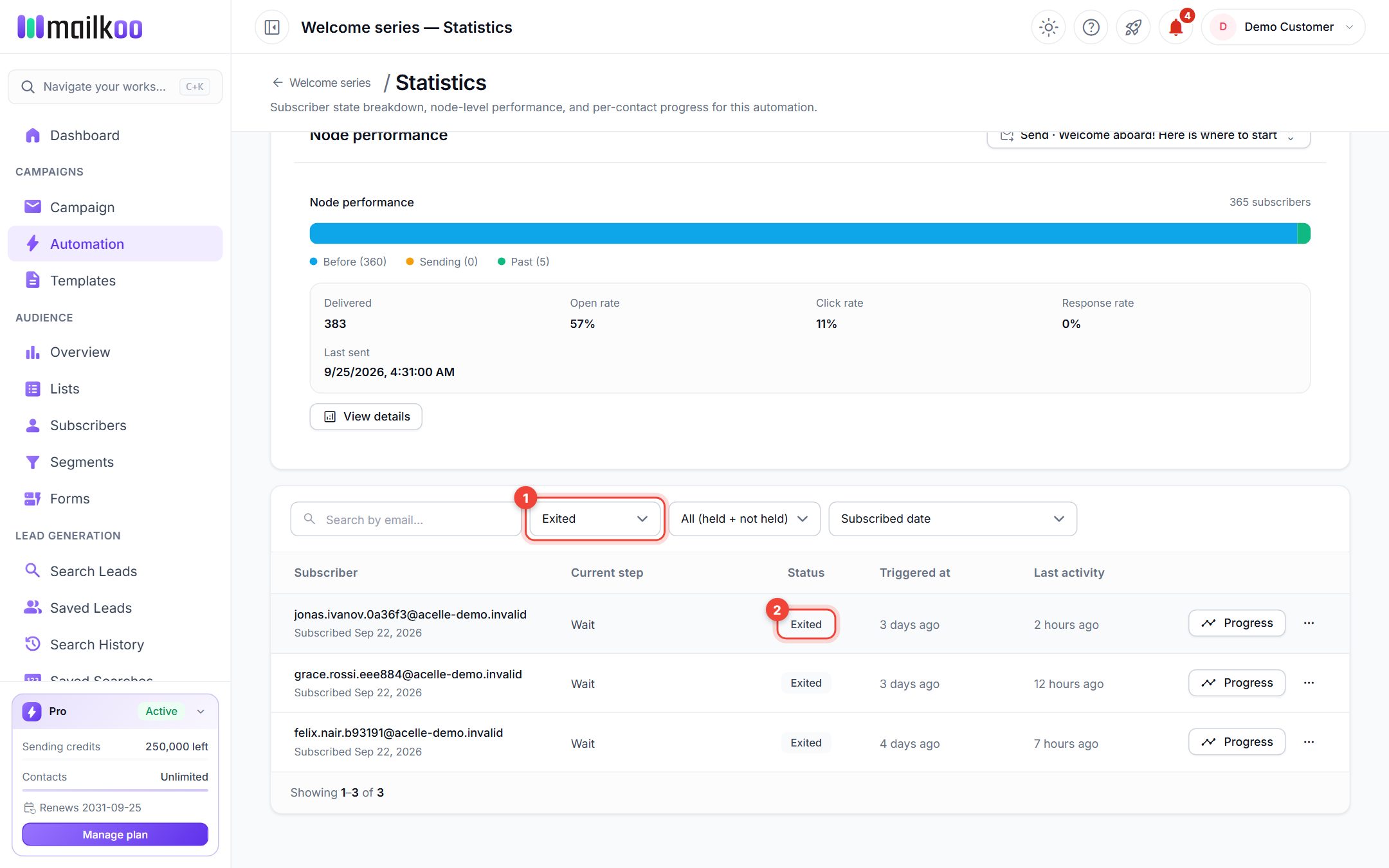
Task: Open more options for felix.nair row
Action: pos(1309,742)
